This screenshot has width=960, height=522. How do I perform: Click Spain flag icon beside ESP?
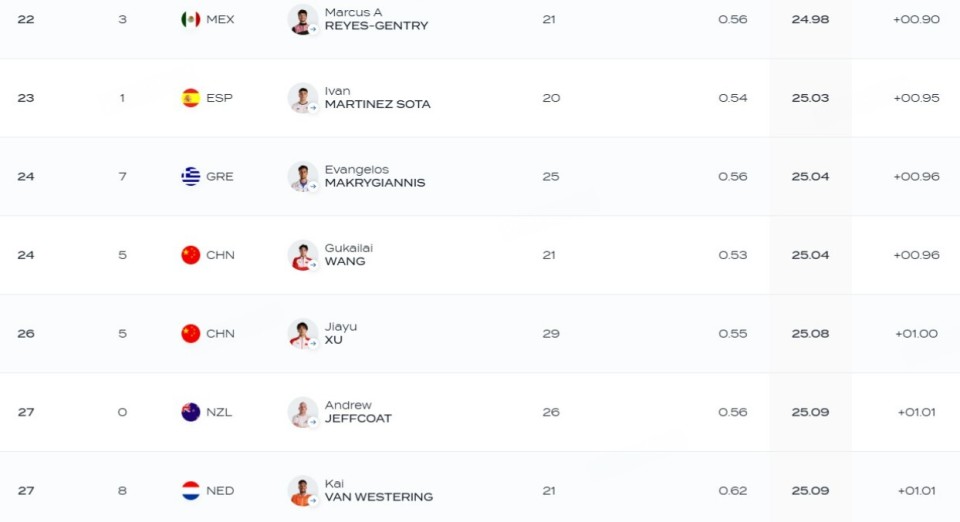coord(191,98)
